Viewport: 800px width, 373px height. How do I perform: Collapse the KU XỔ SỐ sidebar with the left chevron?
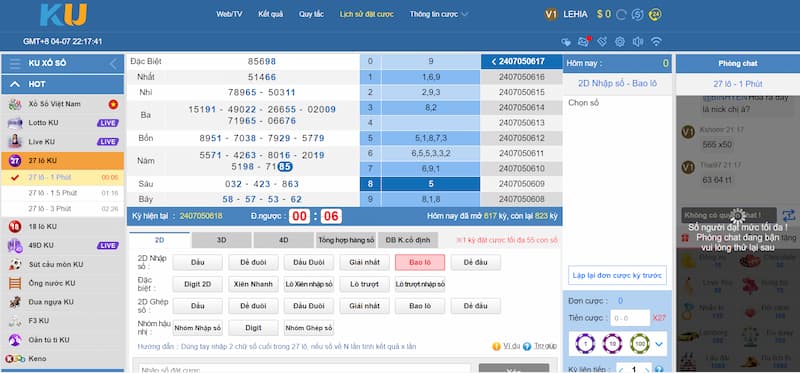coord(113,63)
